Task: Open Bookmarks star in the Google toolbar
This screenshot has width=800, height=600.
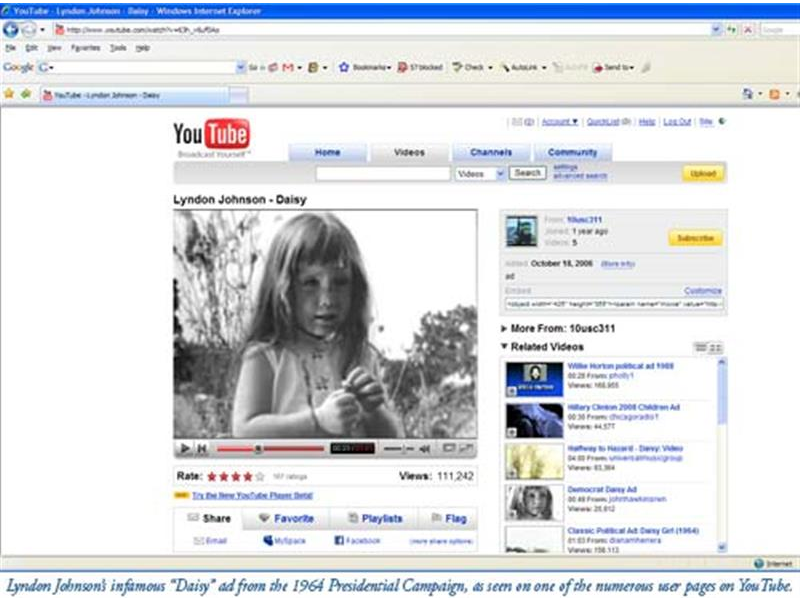Action: (344, 67)
